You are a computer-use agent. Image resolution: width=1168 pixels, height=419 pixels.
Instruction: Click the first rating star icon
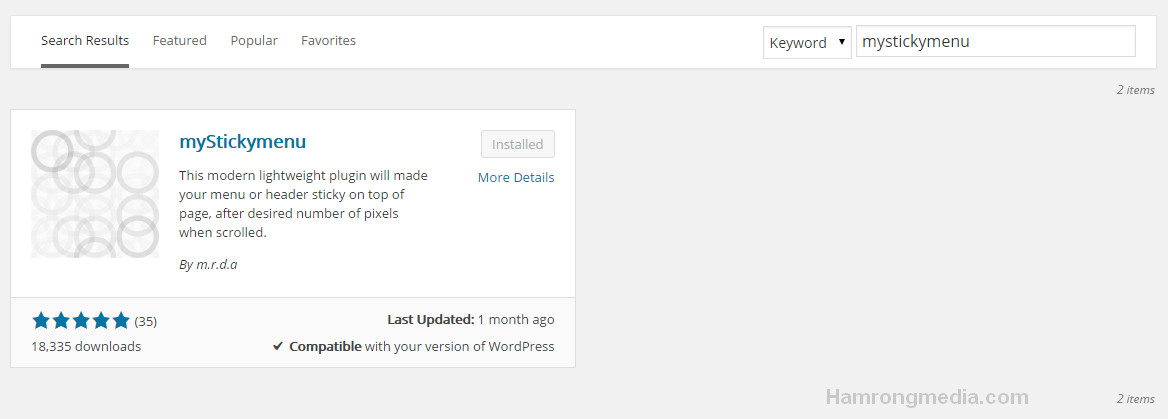coord(41,321)
